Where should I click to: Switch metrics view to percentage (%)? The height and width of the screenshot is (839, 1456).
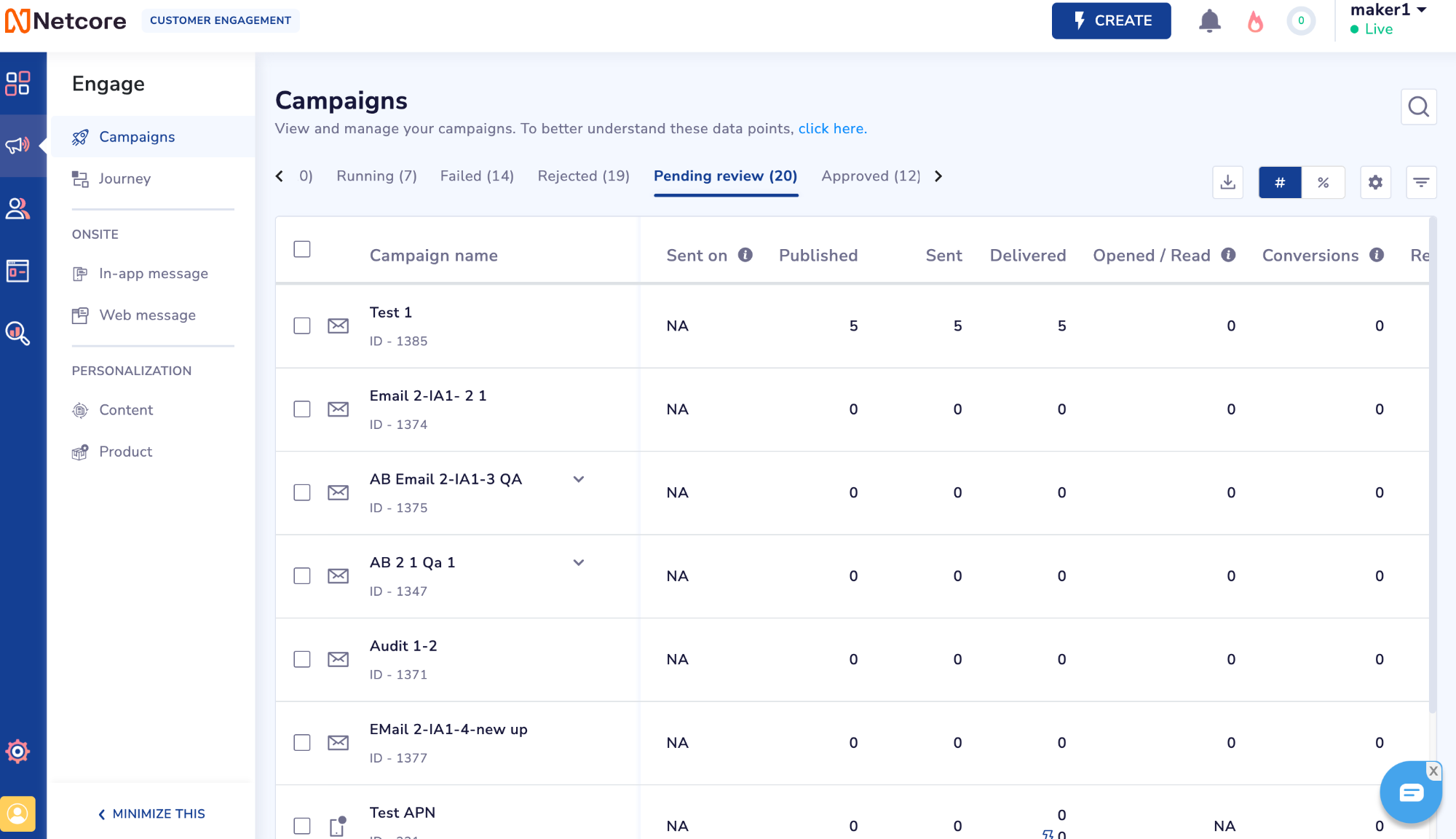1323,182
